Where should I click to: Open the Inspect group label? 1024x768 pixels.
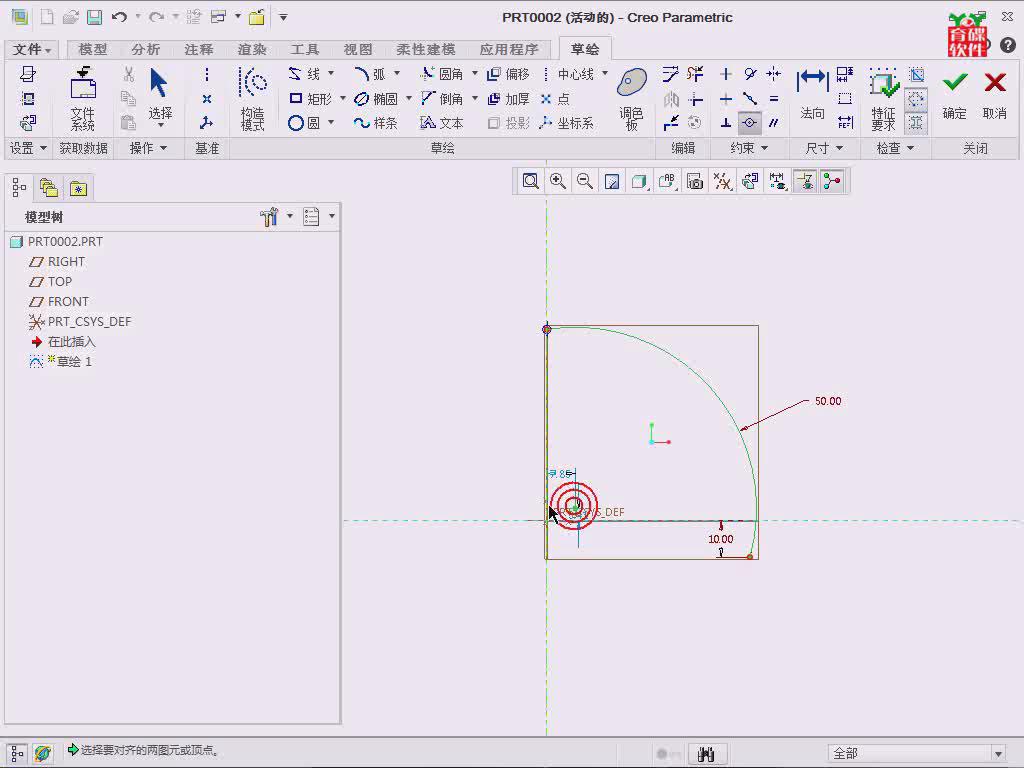(895, 148)
